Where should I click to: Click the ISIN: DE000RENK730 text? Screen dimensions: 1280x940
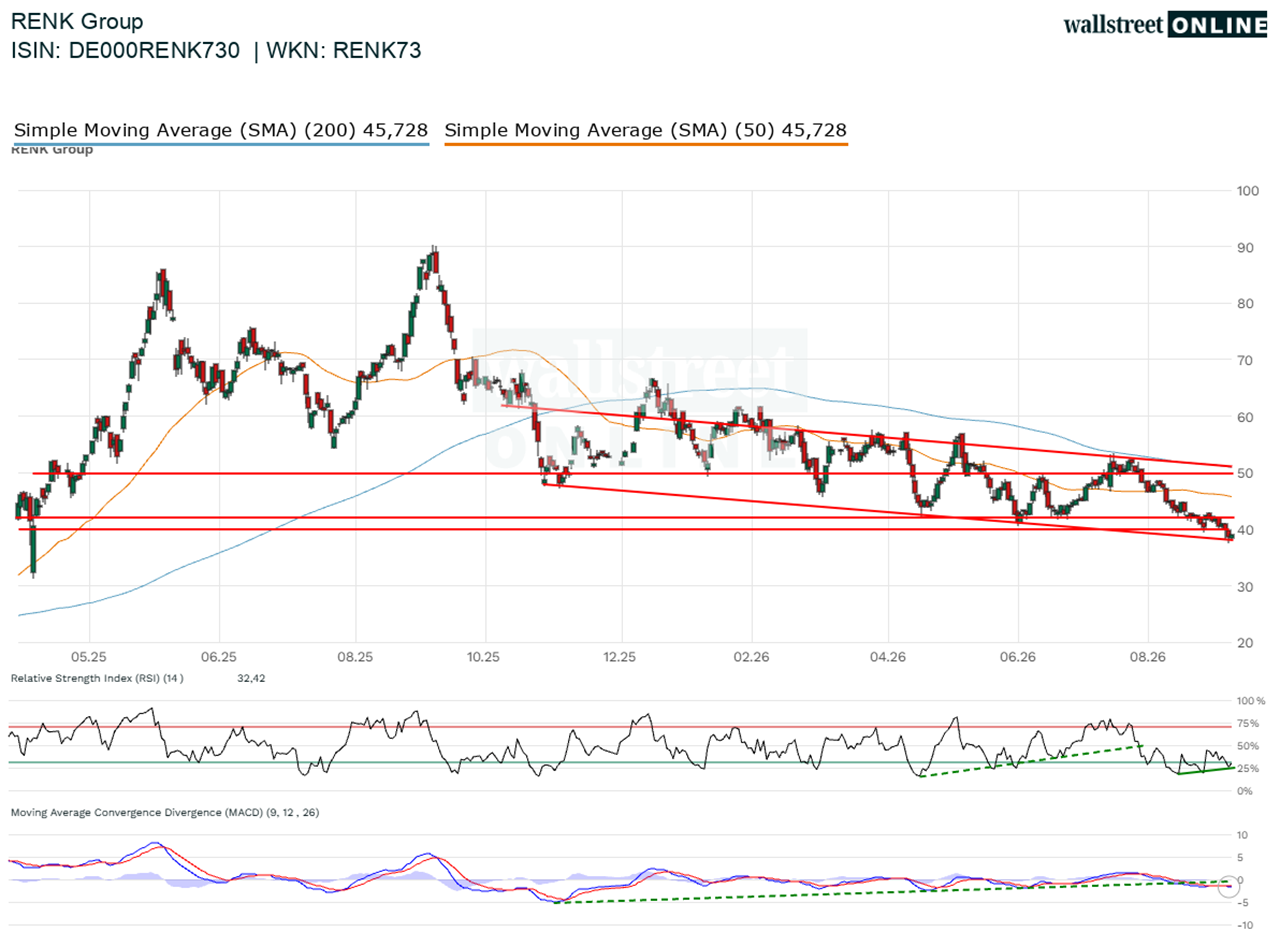125,52
